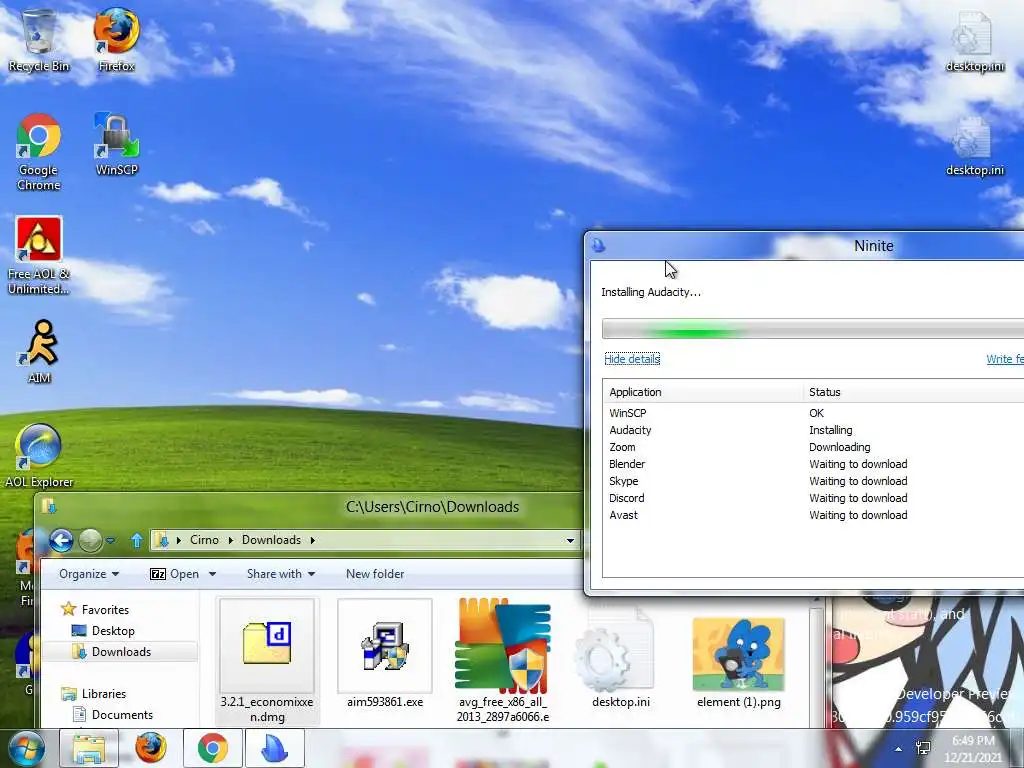1024x768 pixels.
Task: Click the Write feedback link in Ninite
Action: point(1004,359)
